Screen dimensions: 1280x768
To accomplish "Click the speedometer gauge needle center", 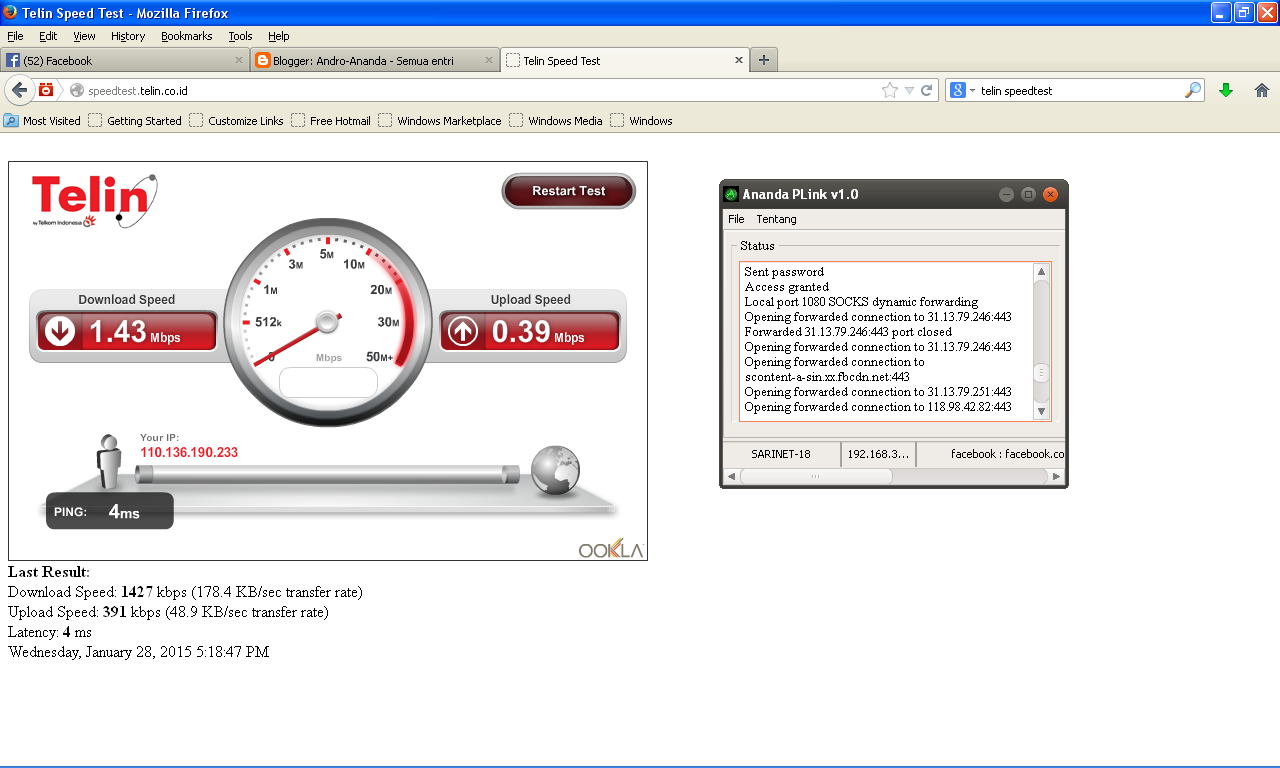I will pyautogui.click(x=327, y=321).
